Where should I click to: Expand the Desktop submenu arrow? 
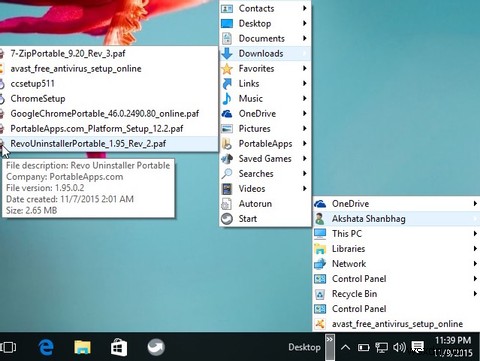coord(304,23)
